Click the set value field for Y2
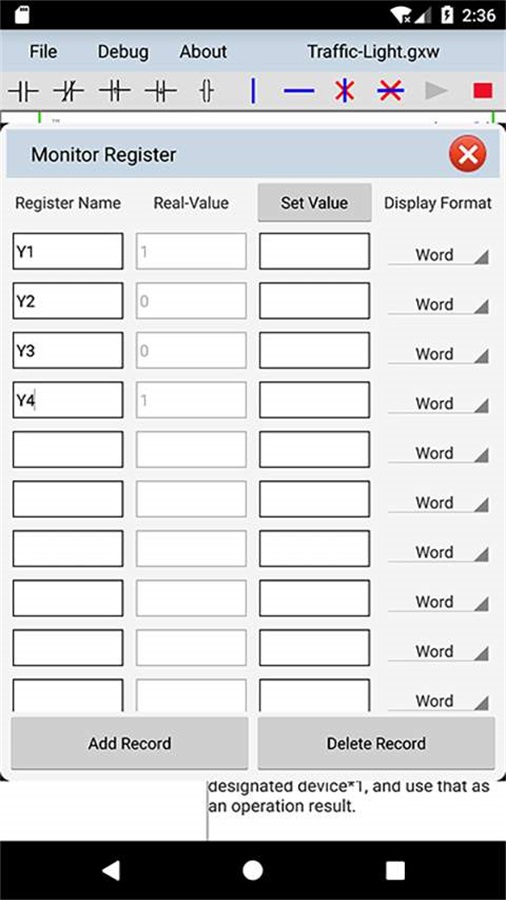 coord(314,301)
